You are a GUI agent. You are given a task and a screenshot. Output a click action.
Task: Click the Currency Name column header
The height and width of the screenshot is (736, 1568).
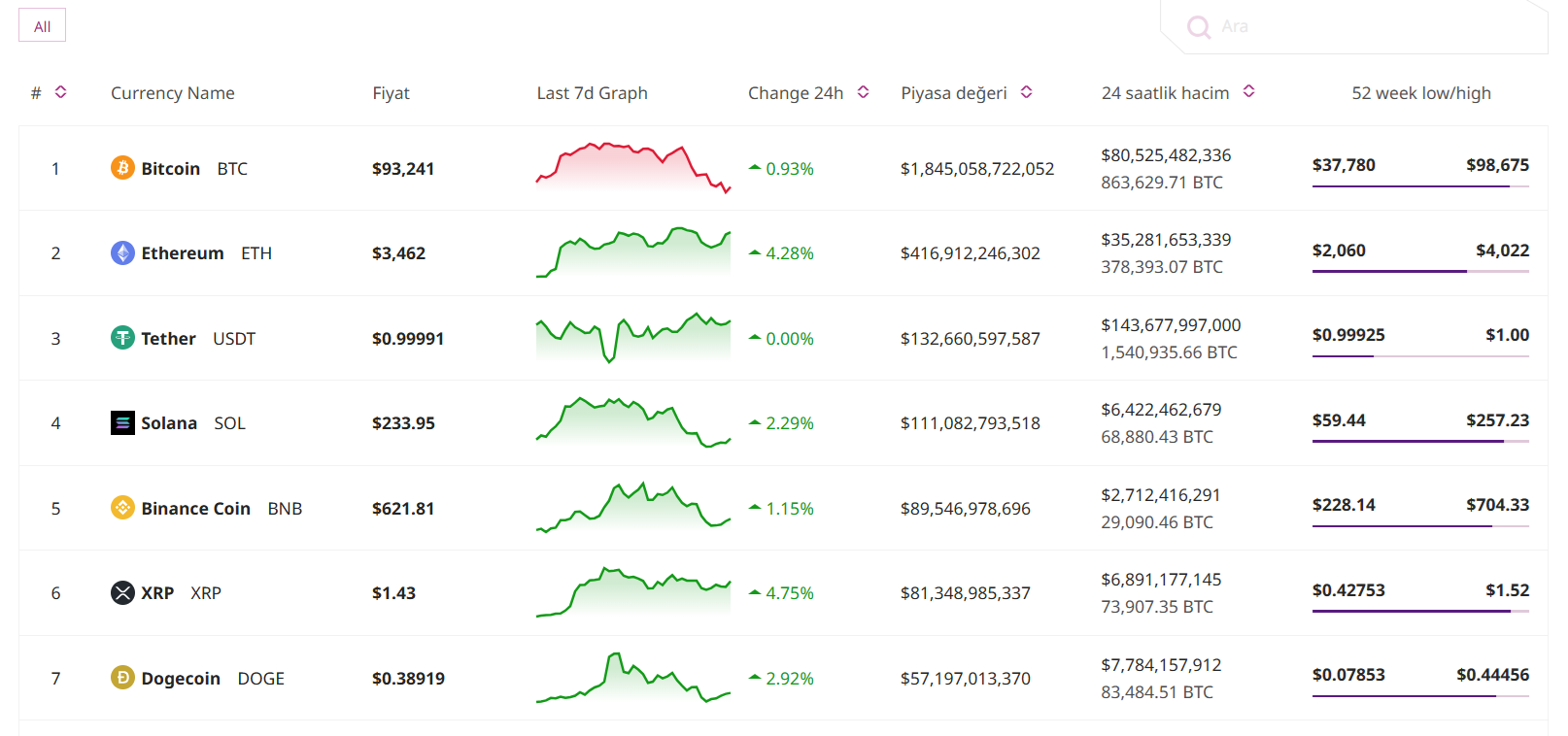click(x=173, y=93)
